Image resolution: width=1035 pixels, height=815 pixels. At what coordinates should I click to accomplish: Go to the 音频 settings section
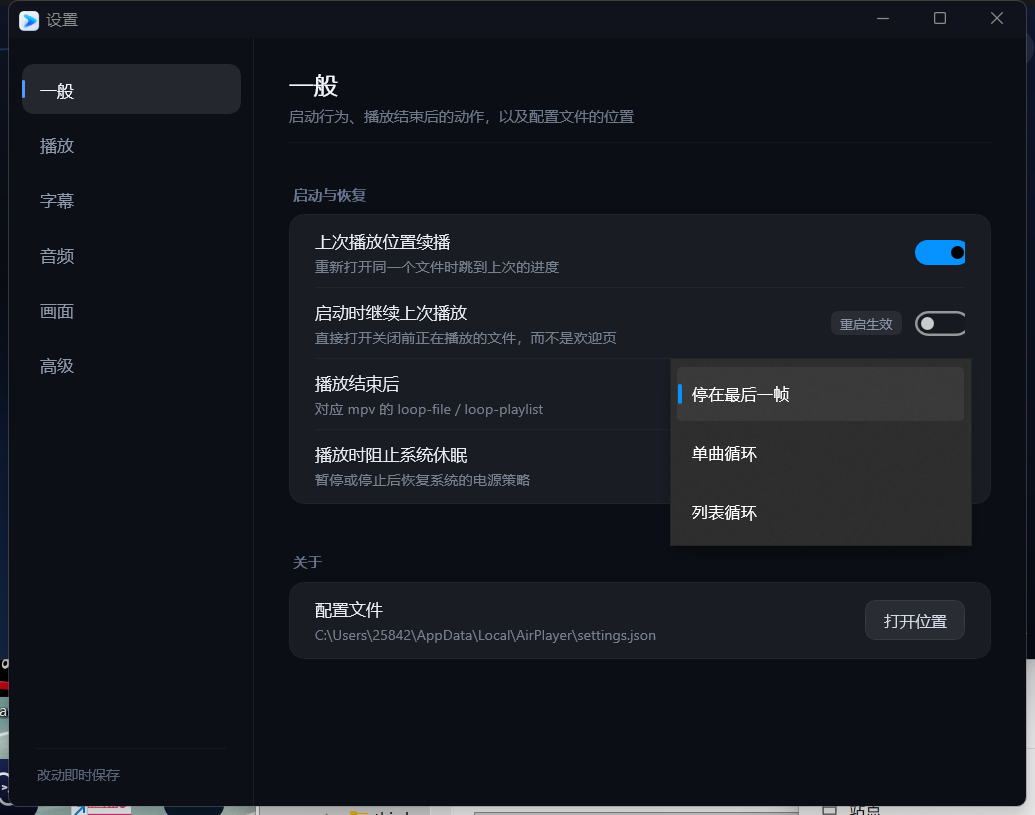click(x=131, y=256)
